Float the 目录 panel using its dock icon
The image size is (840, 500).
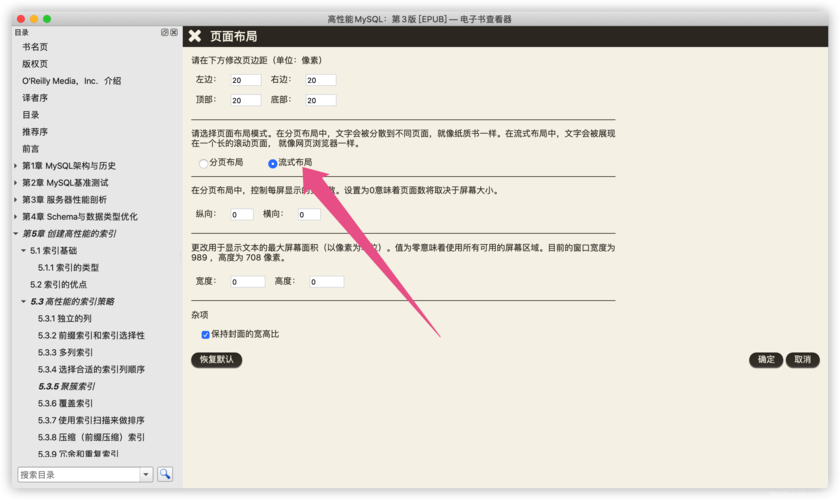pyautogui.click(x=164, y=33)
